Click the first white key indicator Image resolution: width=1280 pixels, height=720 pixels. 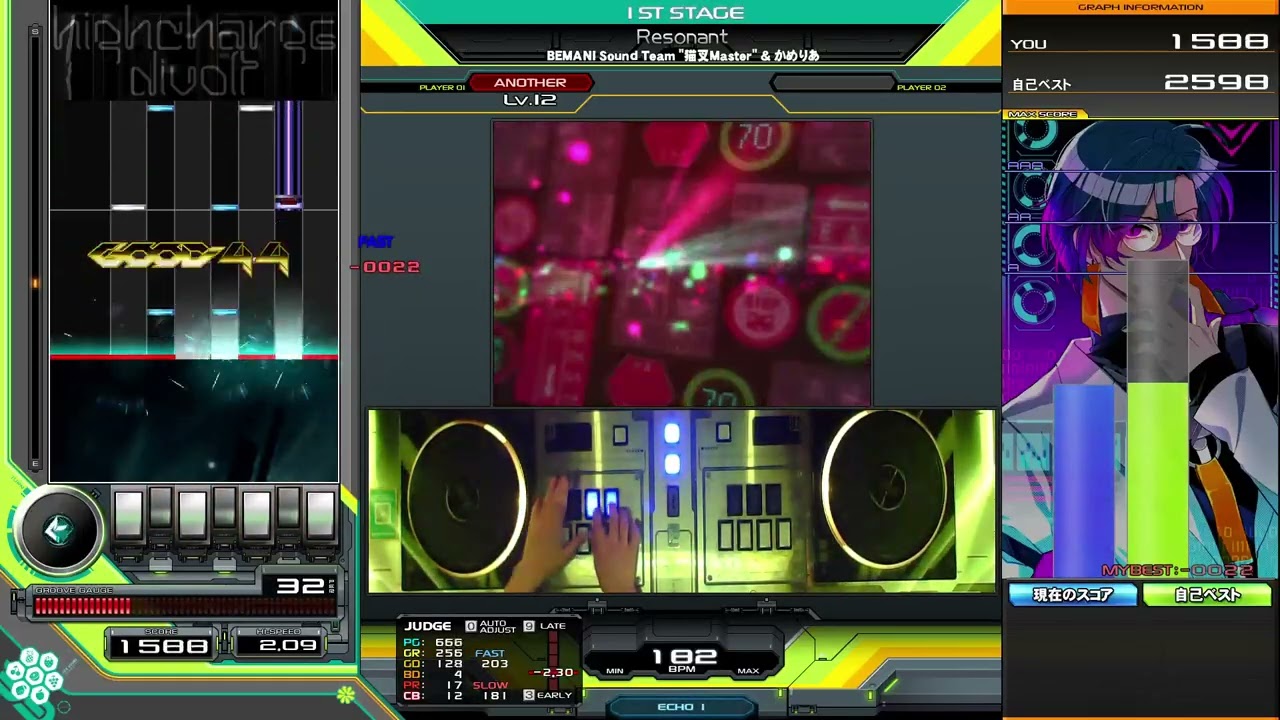(x=128, y=515)
